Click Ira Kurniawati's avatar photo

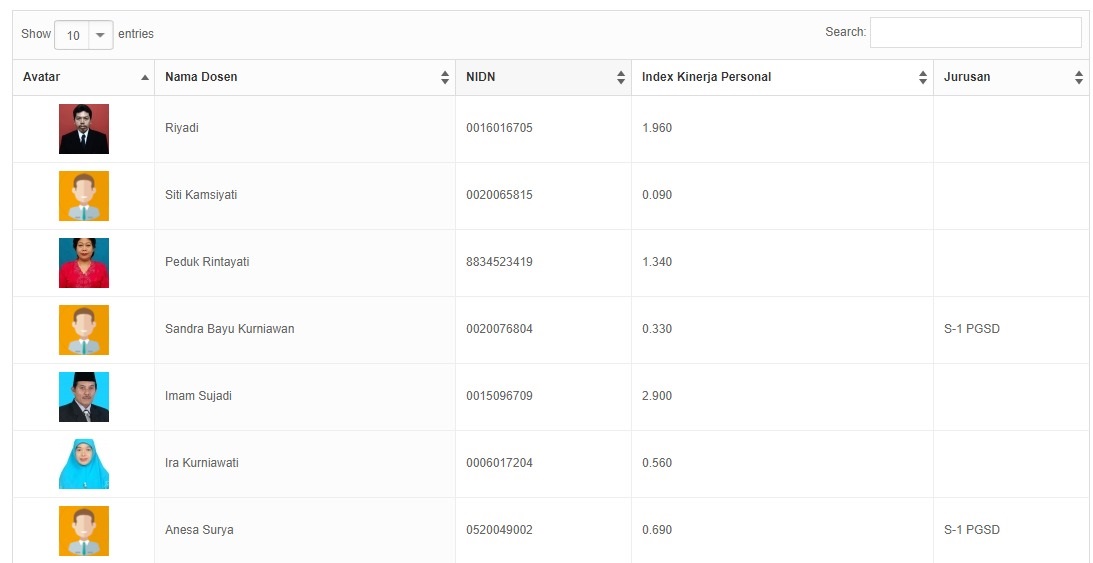(84, 464)
